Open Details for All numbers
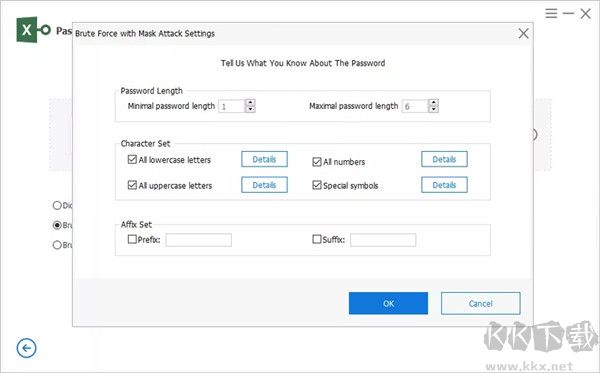The width and height of the screenshot is (600, 373). point(444,159)
